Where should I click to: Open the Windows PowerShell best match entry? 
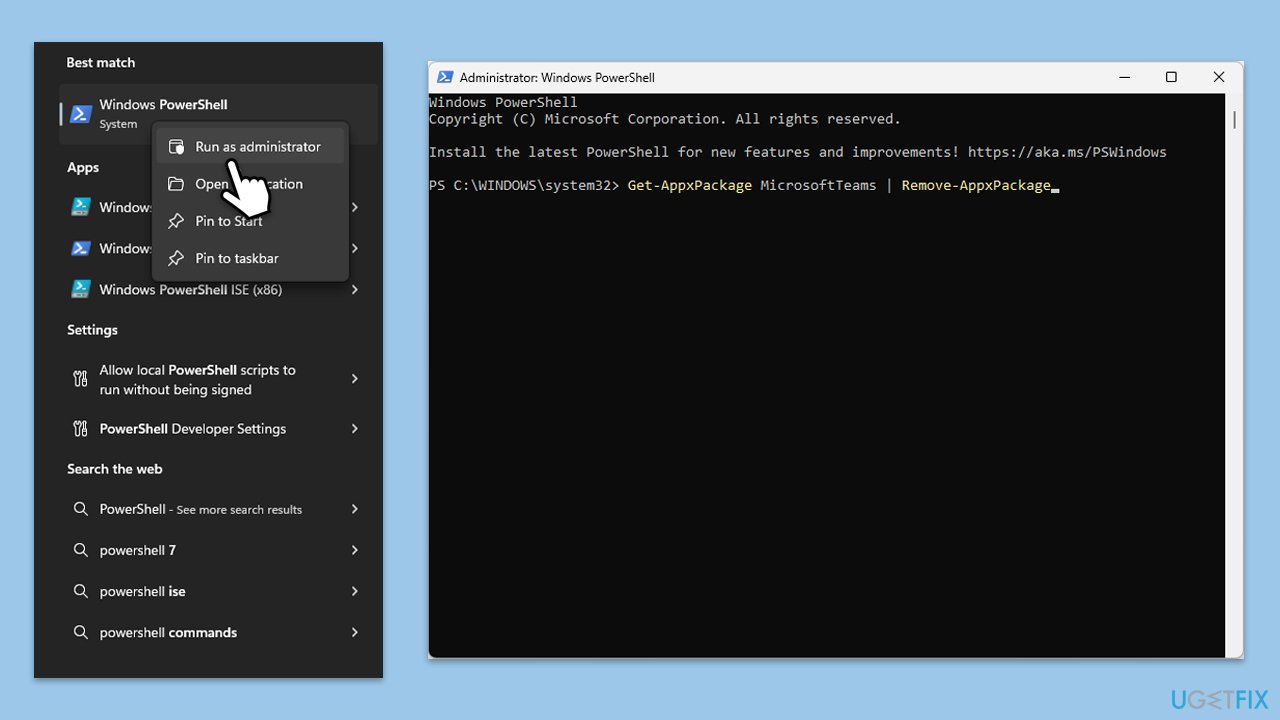pyautogui.click(x=163, y=104)
